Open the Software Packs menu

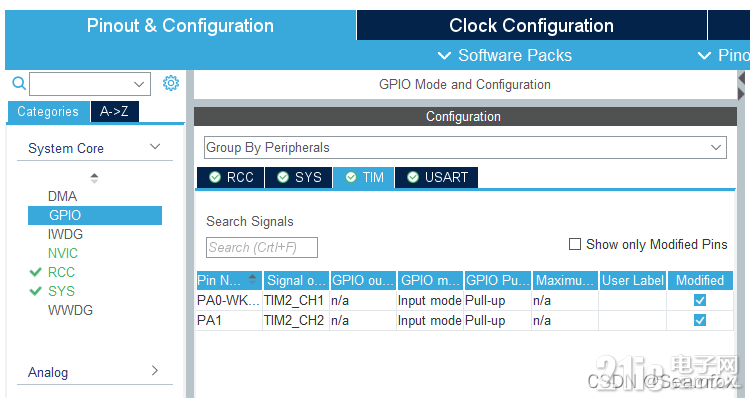(x=505, y=55)
